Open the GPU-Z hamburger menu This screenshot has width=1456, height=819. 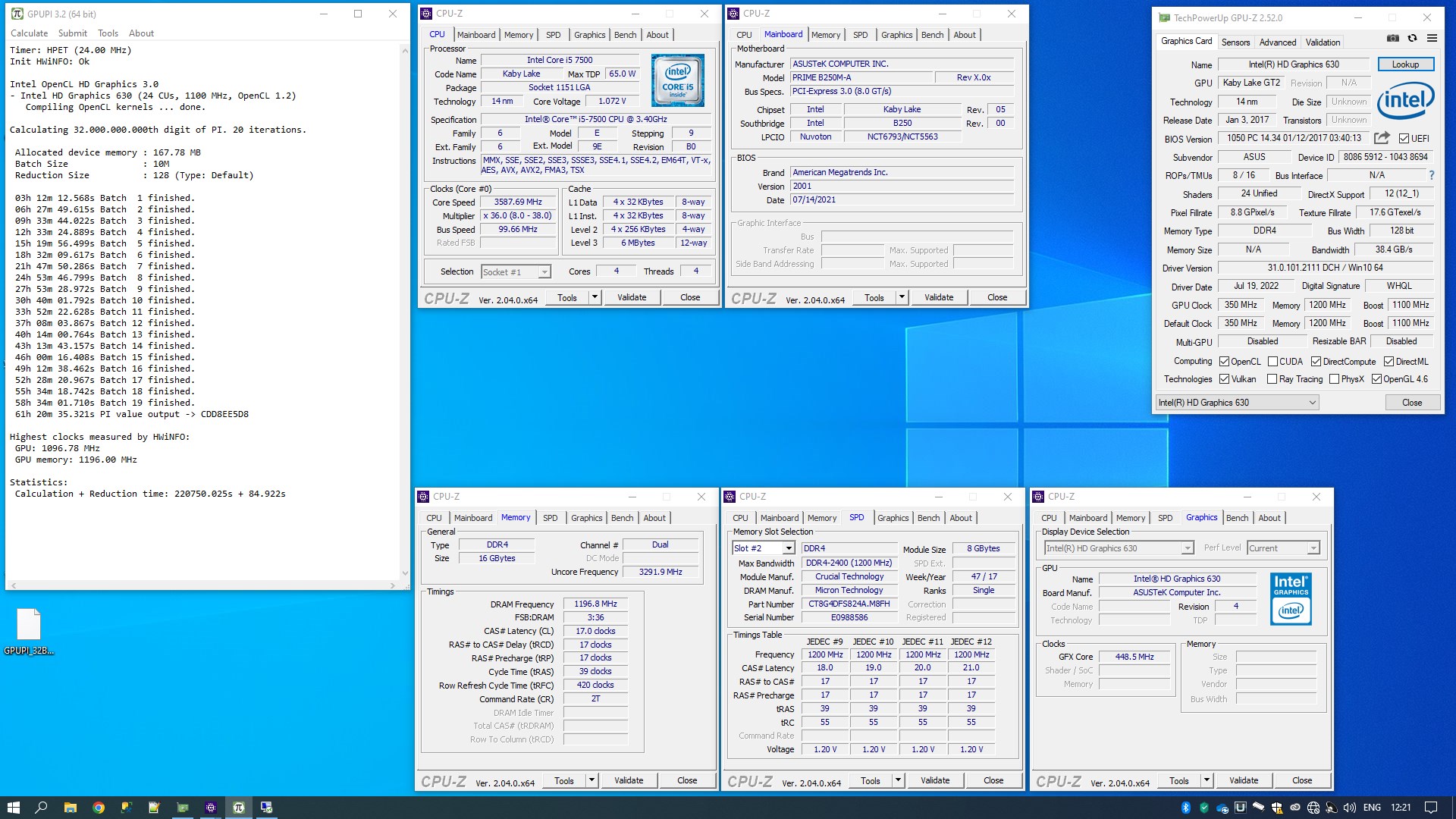[1432, 38]
